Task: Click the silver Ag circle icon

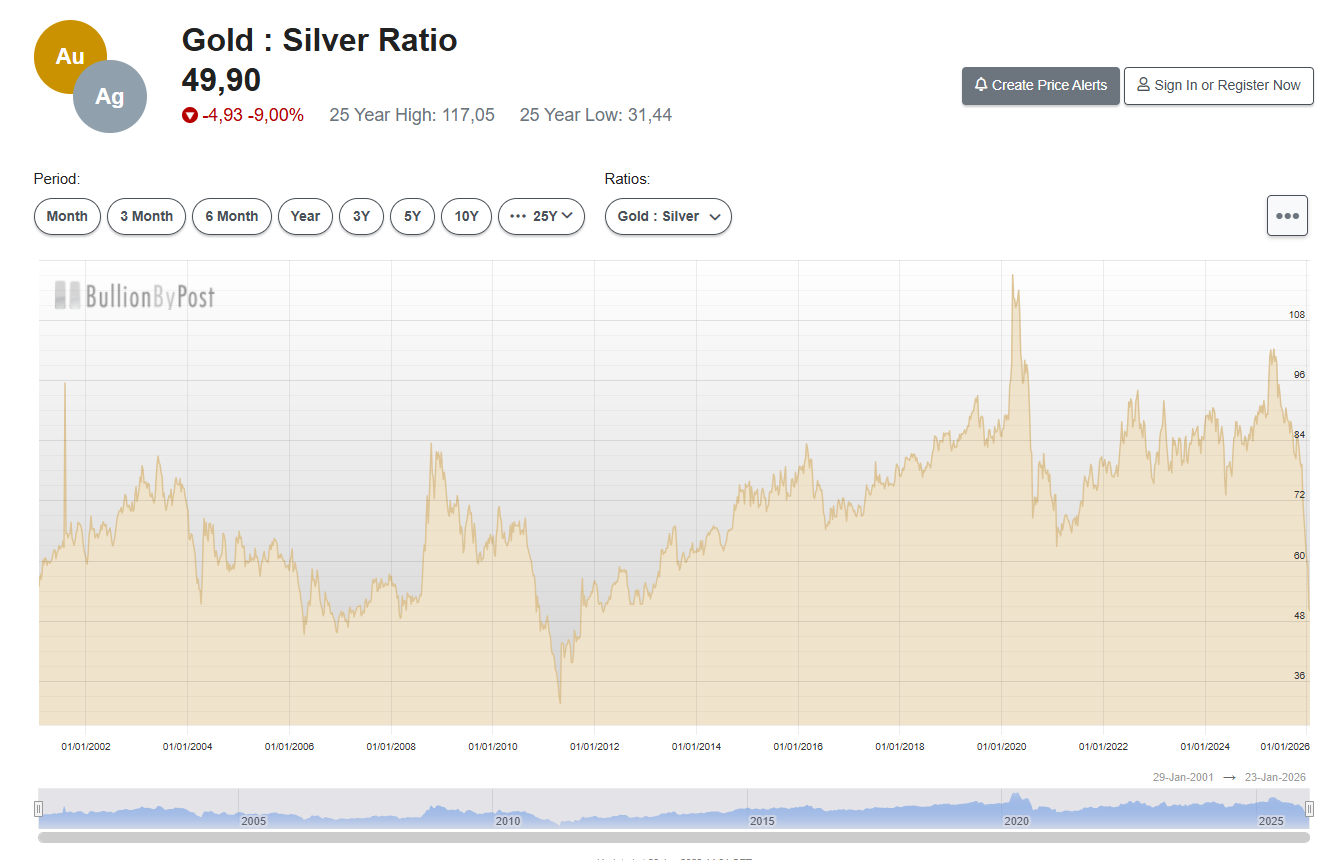Action: [x=112, y=97]
